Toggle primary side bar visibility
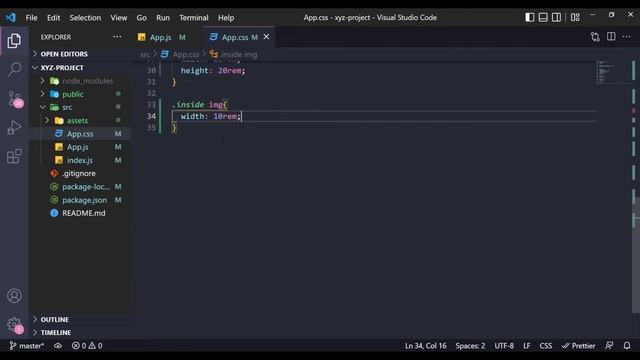The image size is (640, 360). click(x=529, y=17)
